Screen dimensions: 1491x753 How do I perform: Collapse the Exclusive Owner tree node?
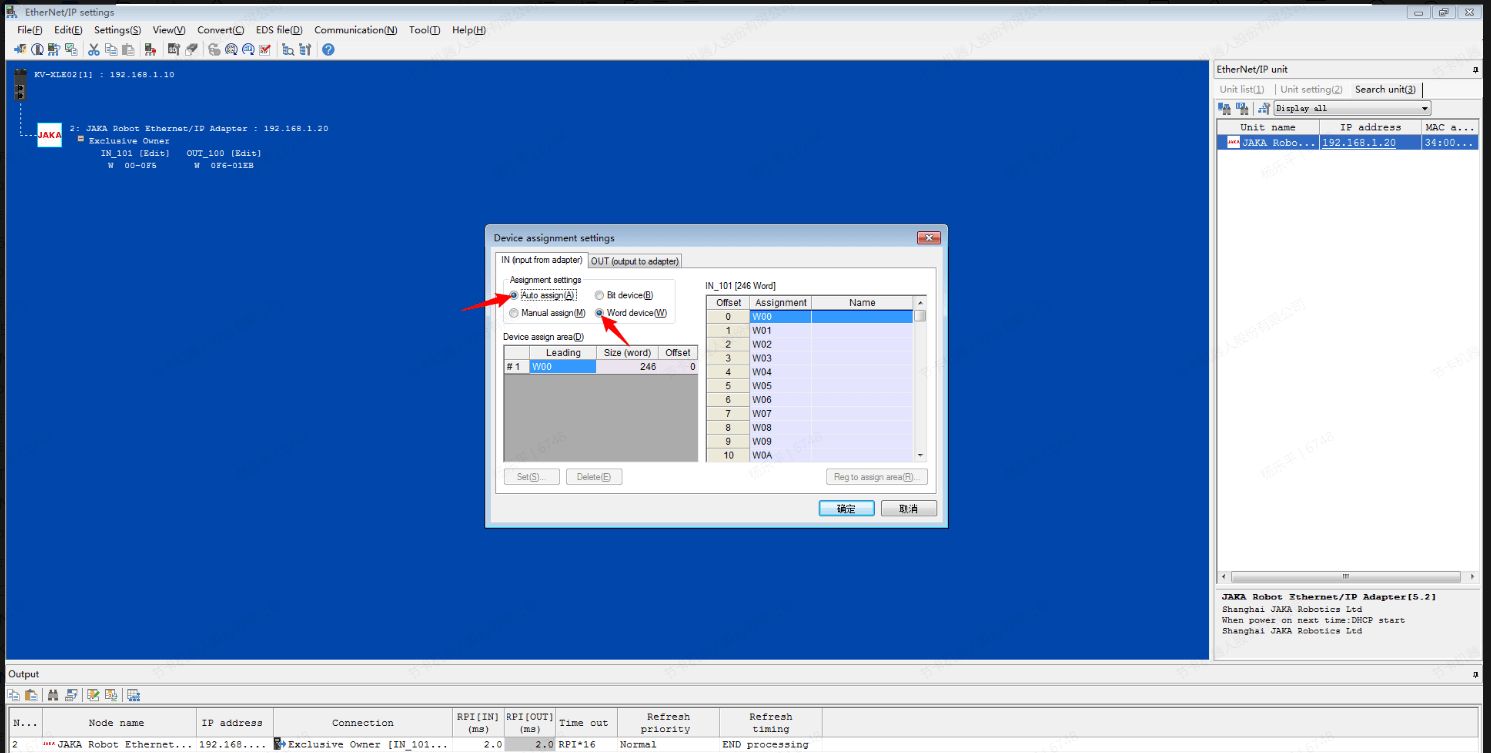(80, 140)
